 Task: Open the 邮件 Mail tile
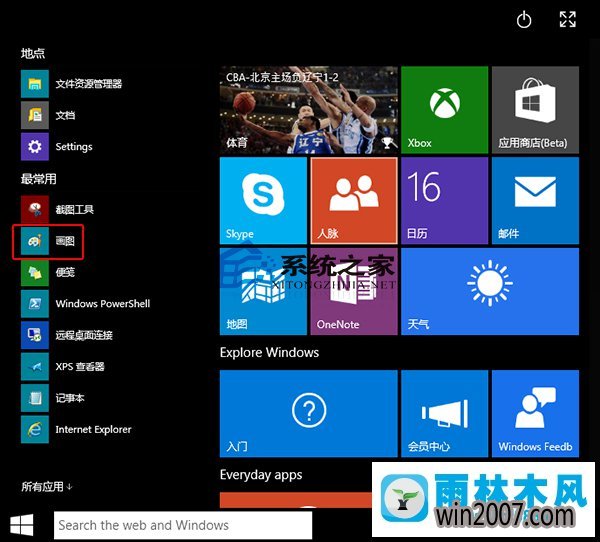[x=535, y=201]
